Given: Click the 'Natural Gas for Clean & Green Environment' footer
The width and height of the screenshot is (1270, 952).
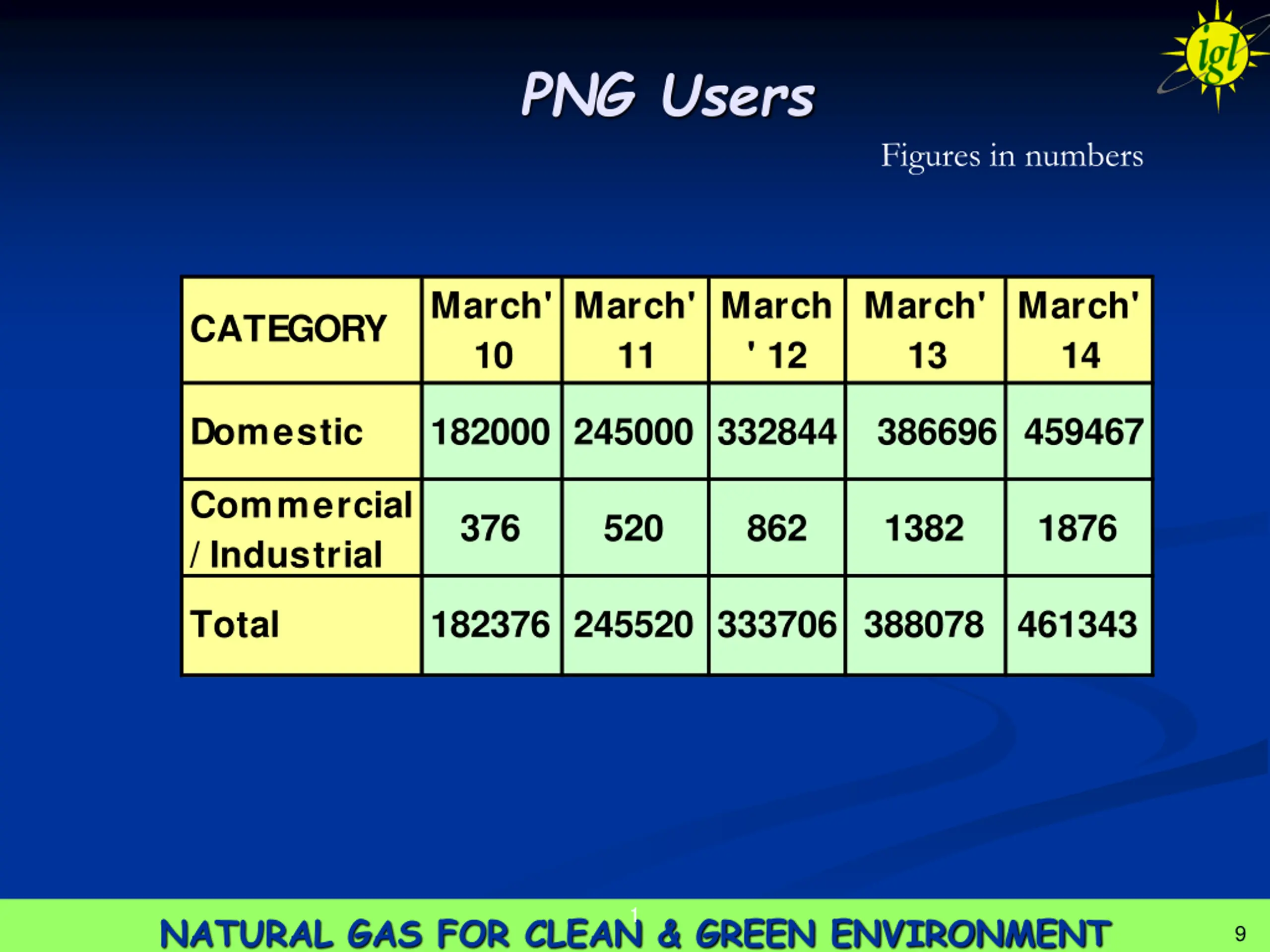Looking at the screenshot, I should click(635, 934).
